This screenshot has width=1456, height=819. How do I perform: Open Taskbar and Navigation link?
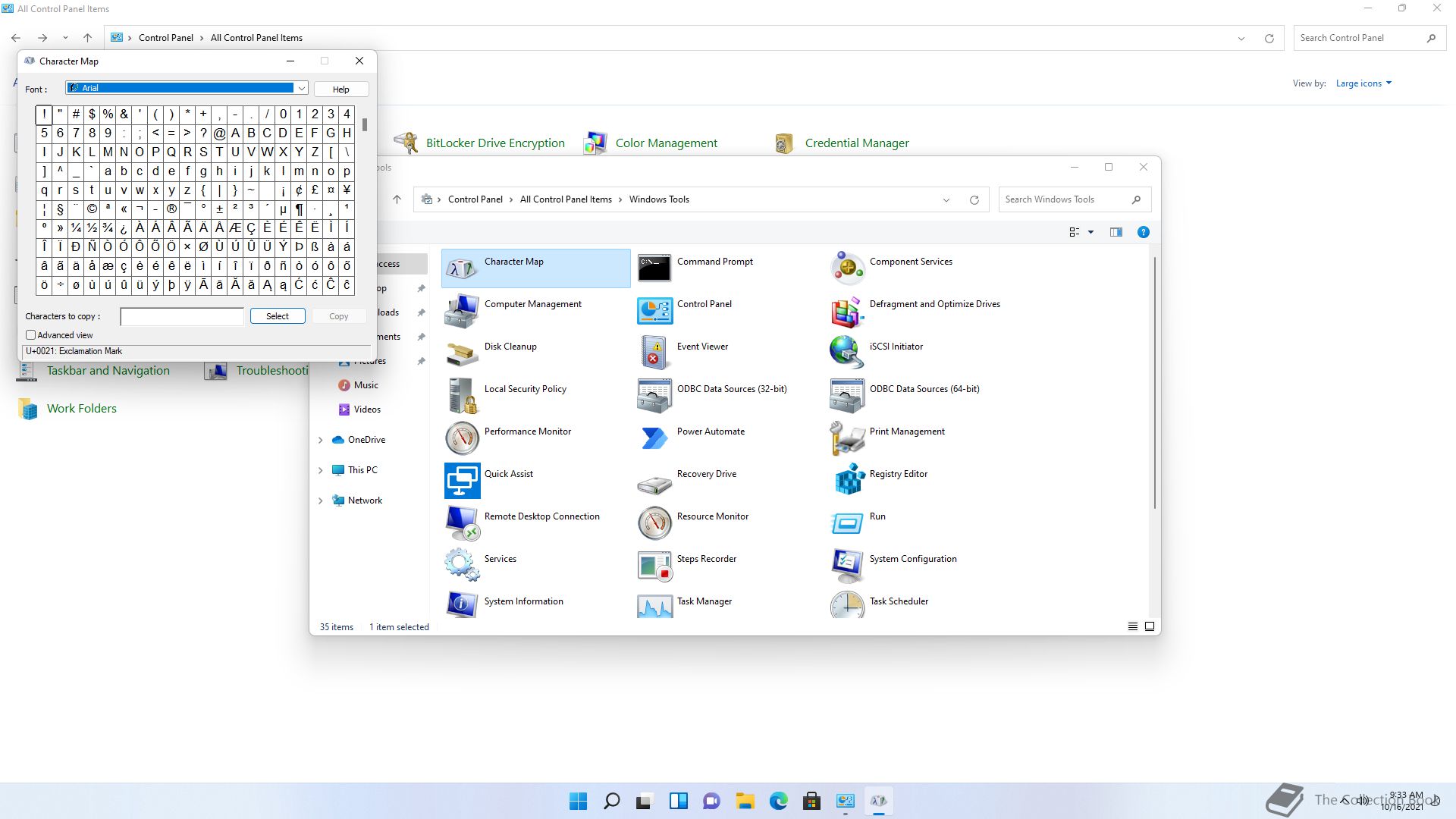click(108, 371)
